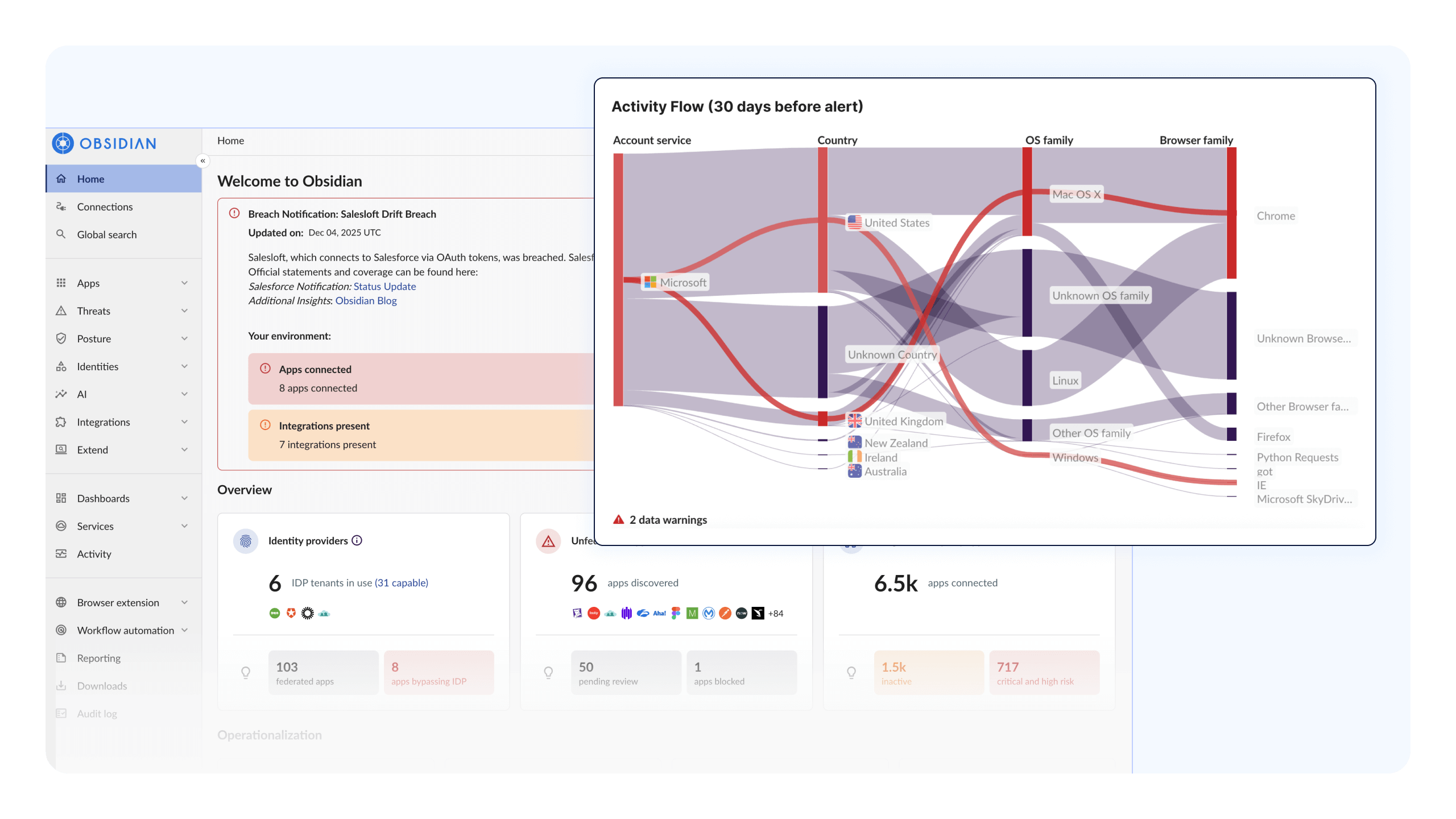Viewport: 1456px width, 819px height.
Task: Expand the Dashboards section chevron
Action: click(x=184, y=498)
